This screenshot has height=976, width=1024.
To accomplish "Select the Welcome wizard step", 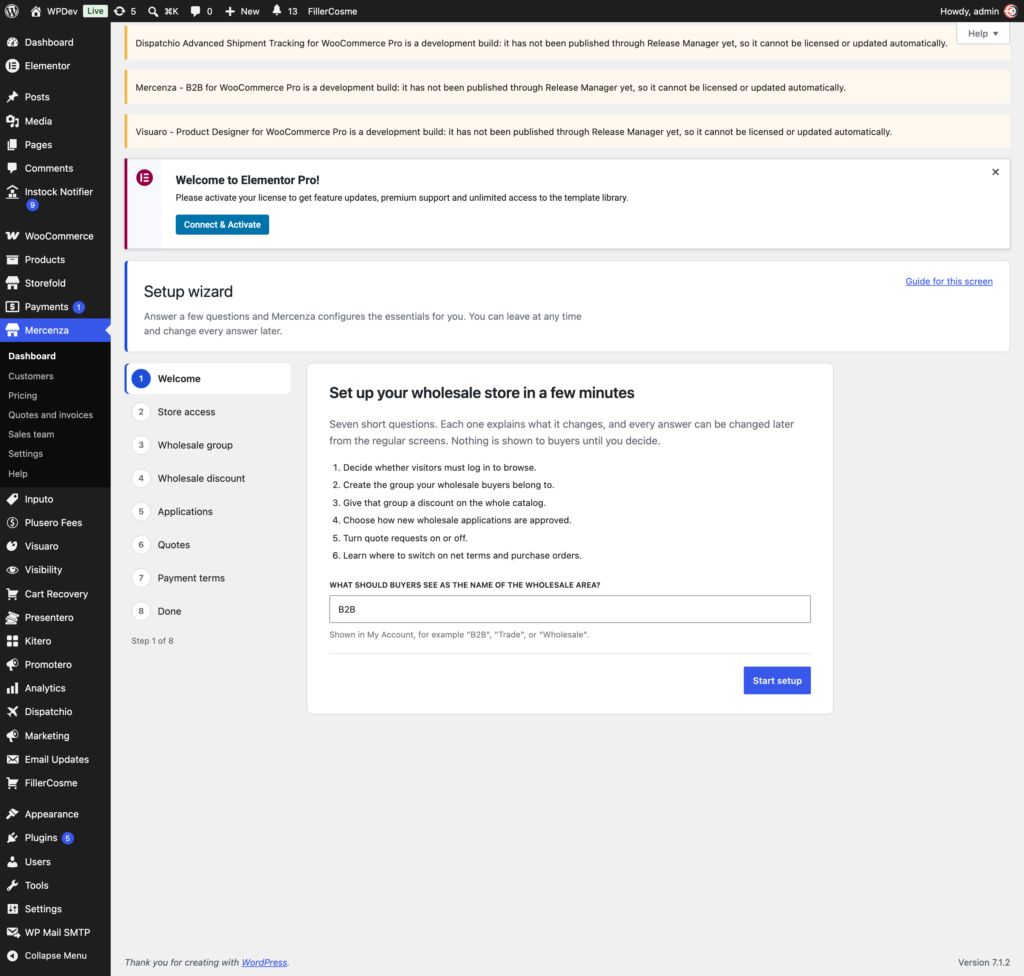I will click(208, 379).
